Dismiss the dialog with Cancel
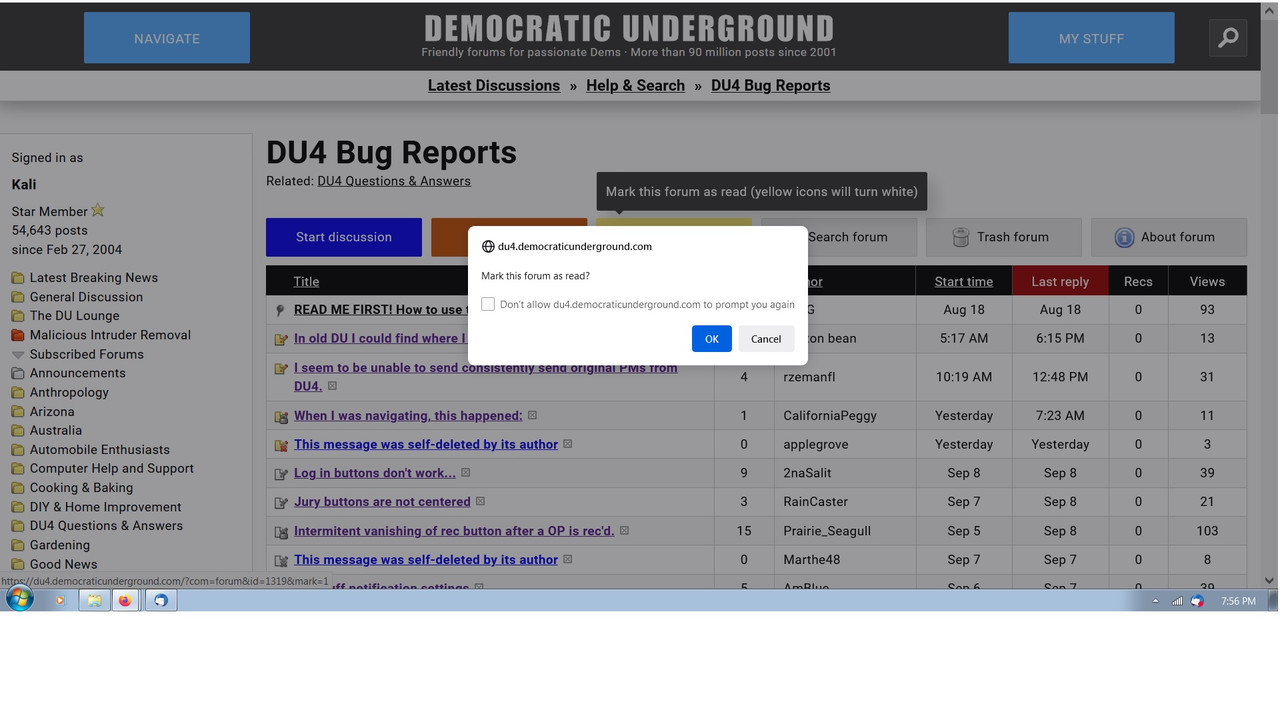This screenshot has height=720, width=1280. click(x=766, y=339)
